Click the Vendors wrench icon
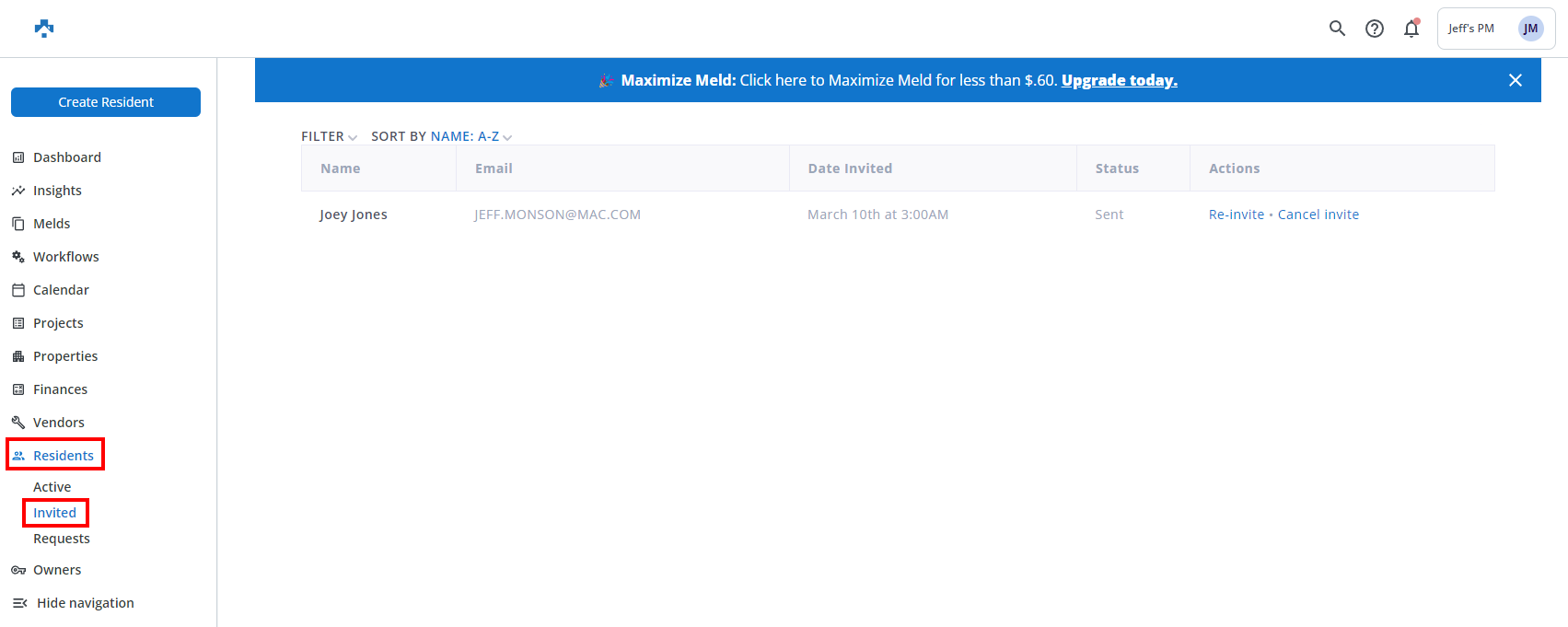 coord(18,423)
